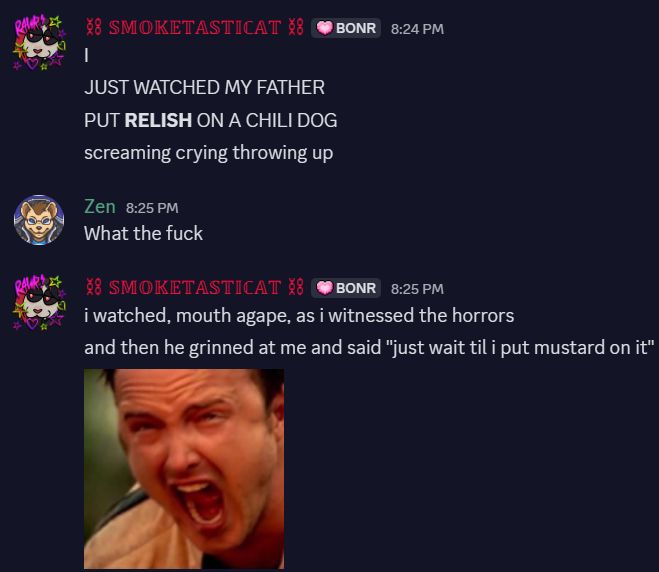The image size is (659, 572).
Task: Click the screaming crying throwing up message
Action: click(208, 153)
